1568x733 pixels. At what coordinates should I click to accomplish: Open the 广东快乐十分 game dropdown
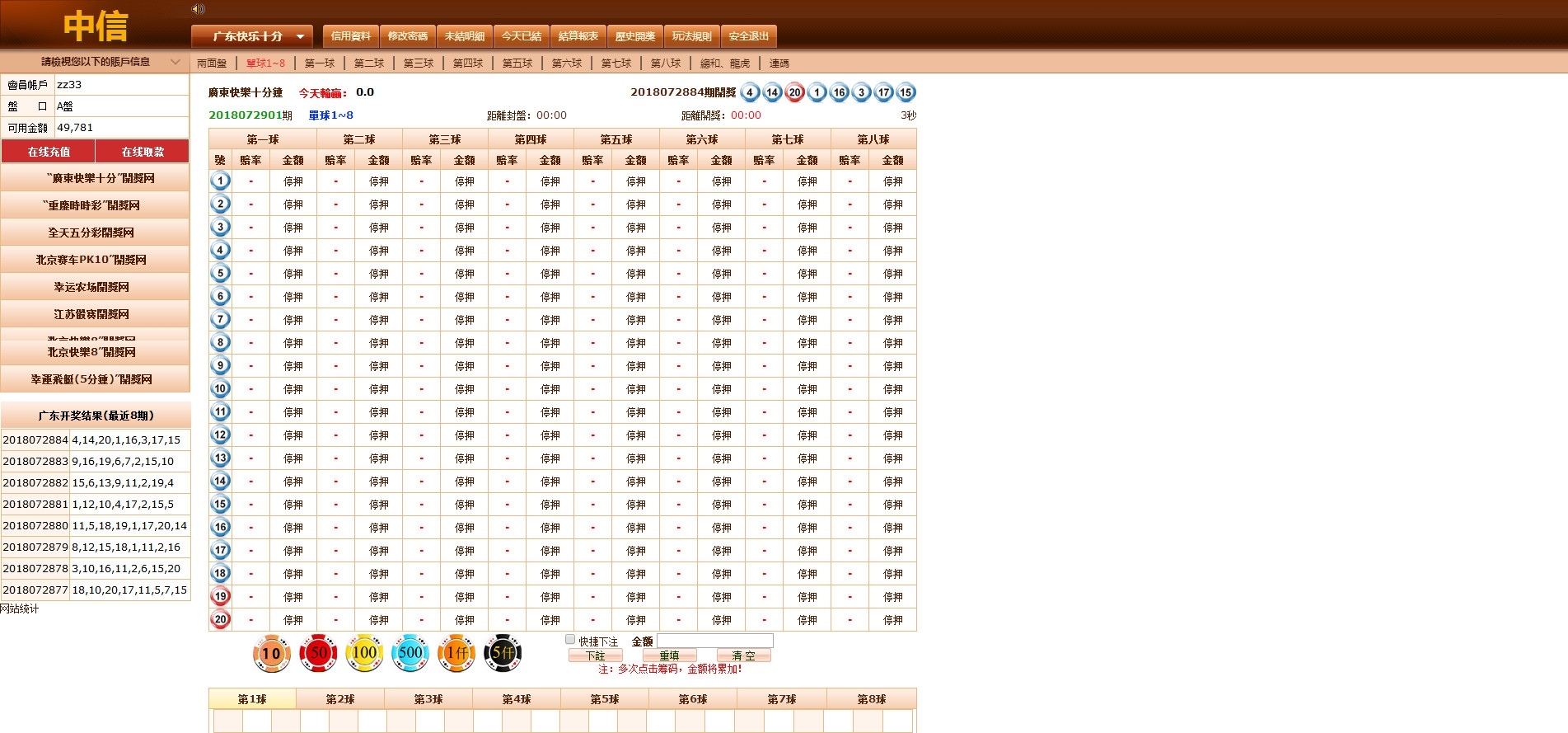click(252, 36)
